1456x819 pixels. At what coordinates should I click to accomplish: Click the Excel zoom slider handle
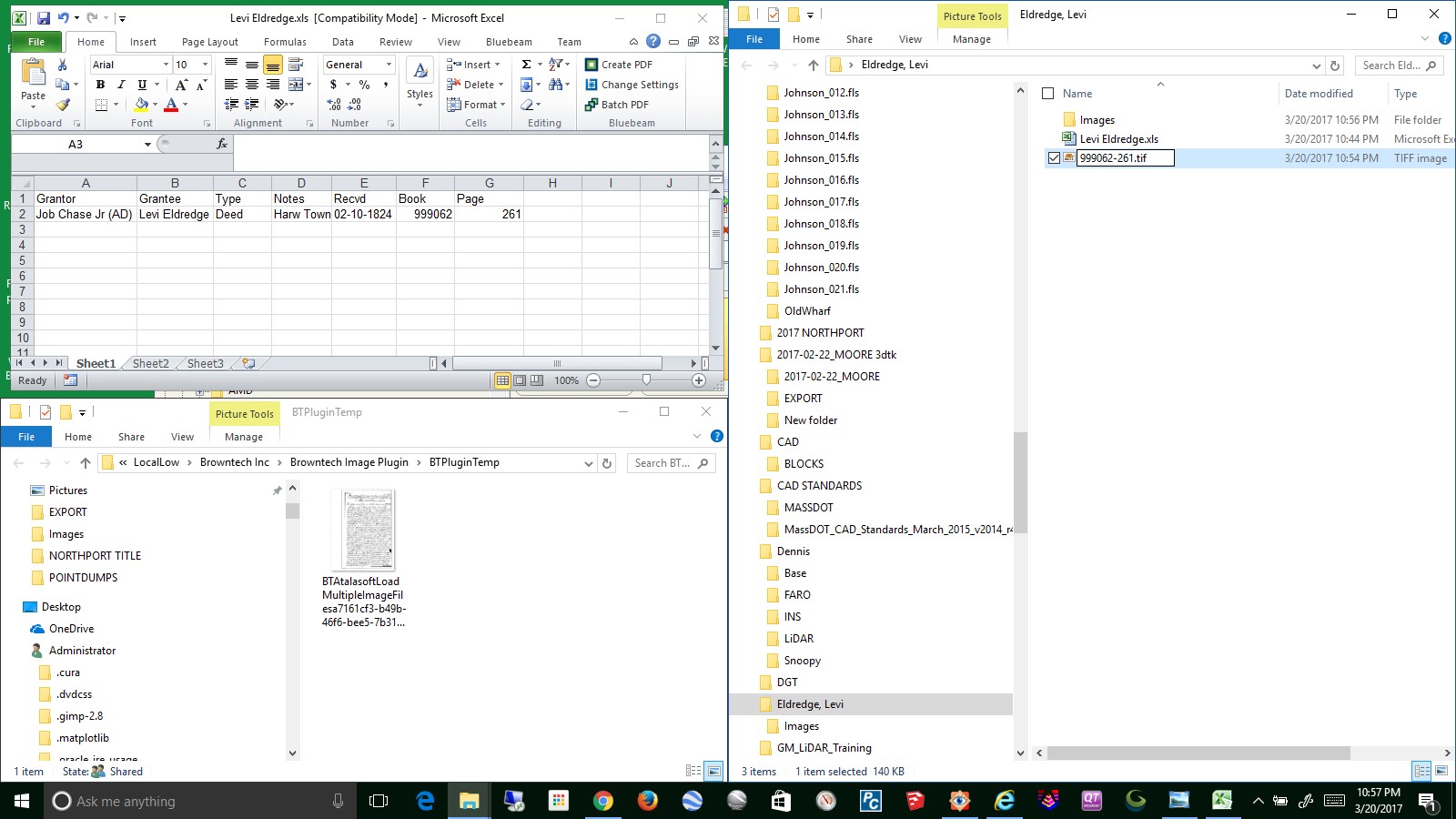646,380
